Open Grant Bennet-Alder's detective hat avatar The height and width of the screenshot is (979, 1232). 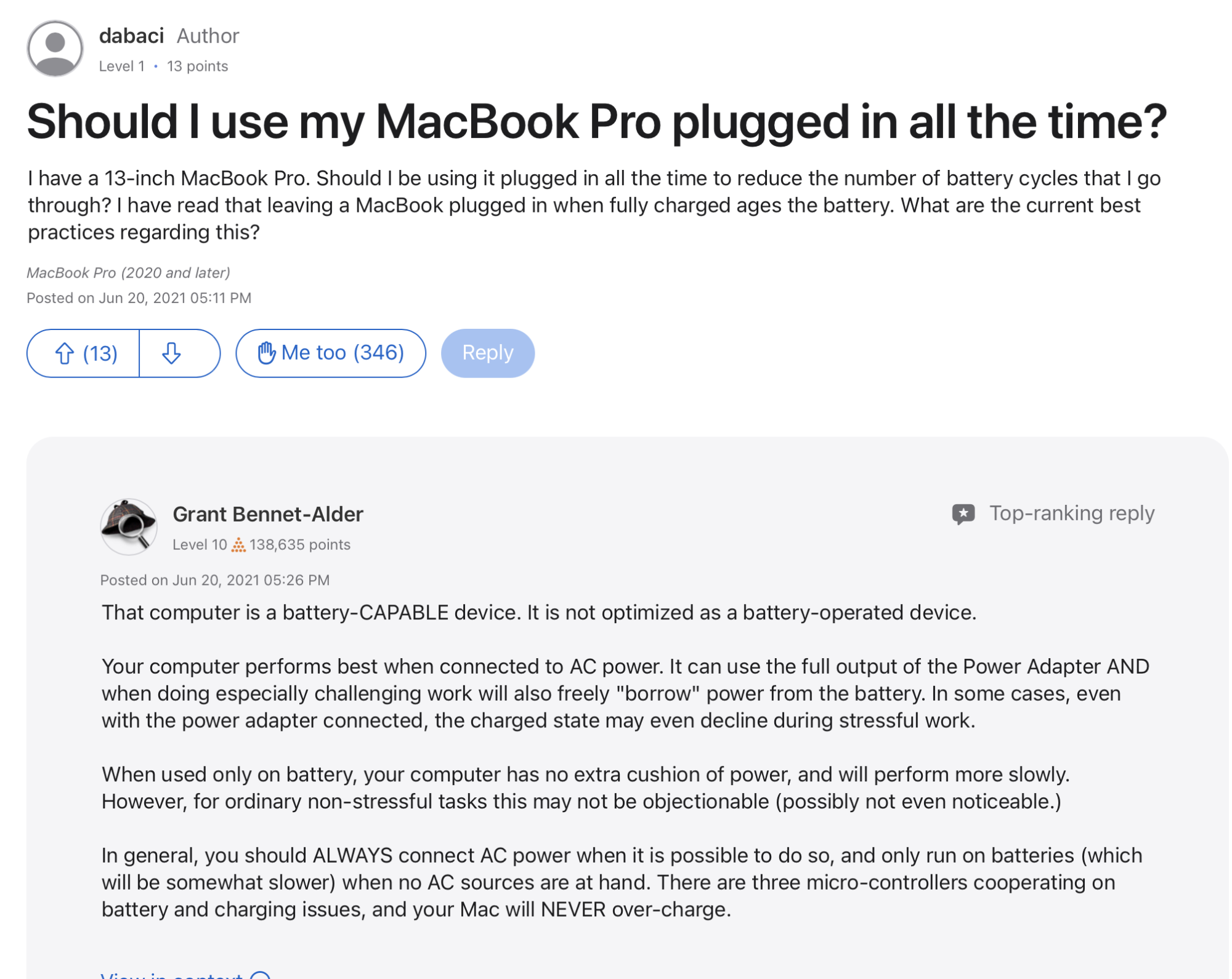click(x=129, y=526)
